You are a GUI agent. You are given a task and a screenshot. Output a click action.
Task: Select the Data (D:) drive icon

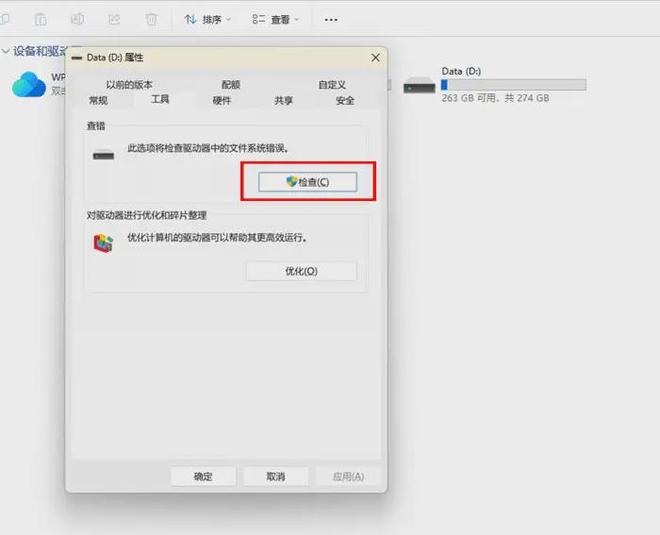tap(419, 86)
